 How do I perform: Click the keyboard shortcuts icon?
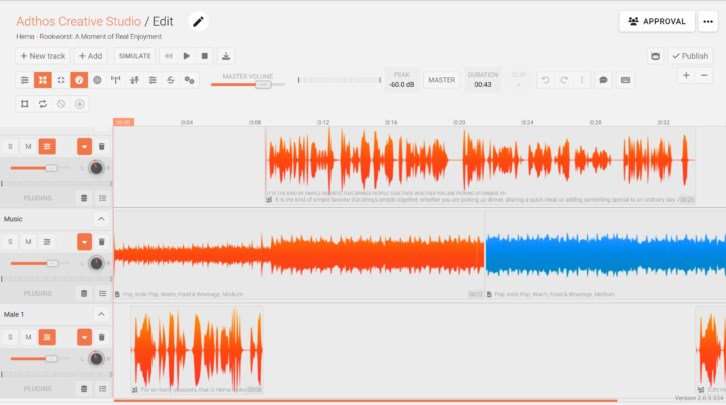625,80
